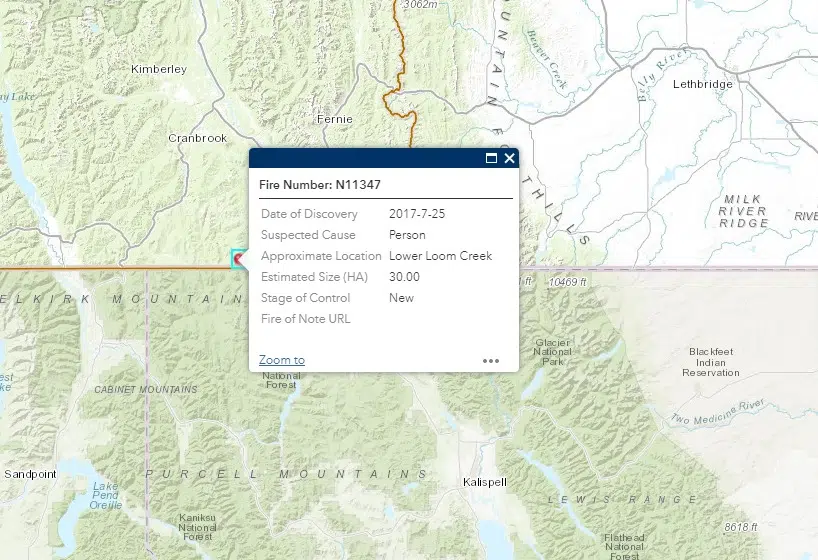Click the Stage of Control value 'New'
This screenshot has width=818, height=560.
(x=401, y=298)
